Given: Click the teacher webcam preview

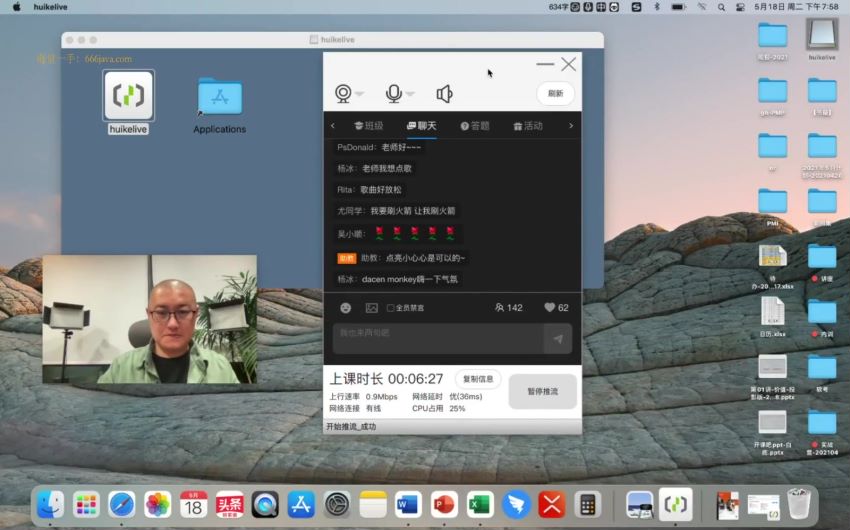Looking at the screenshot, I should point(150,319).
